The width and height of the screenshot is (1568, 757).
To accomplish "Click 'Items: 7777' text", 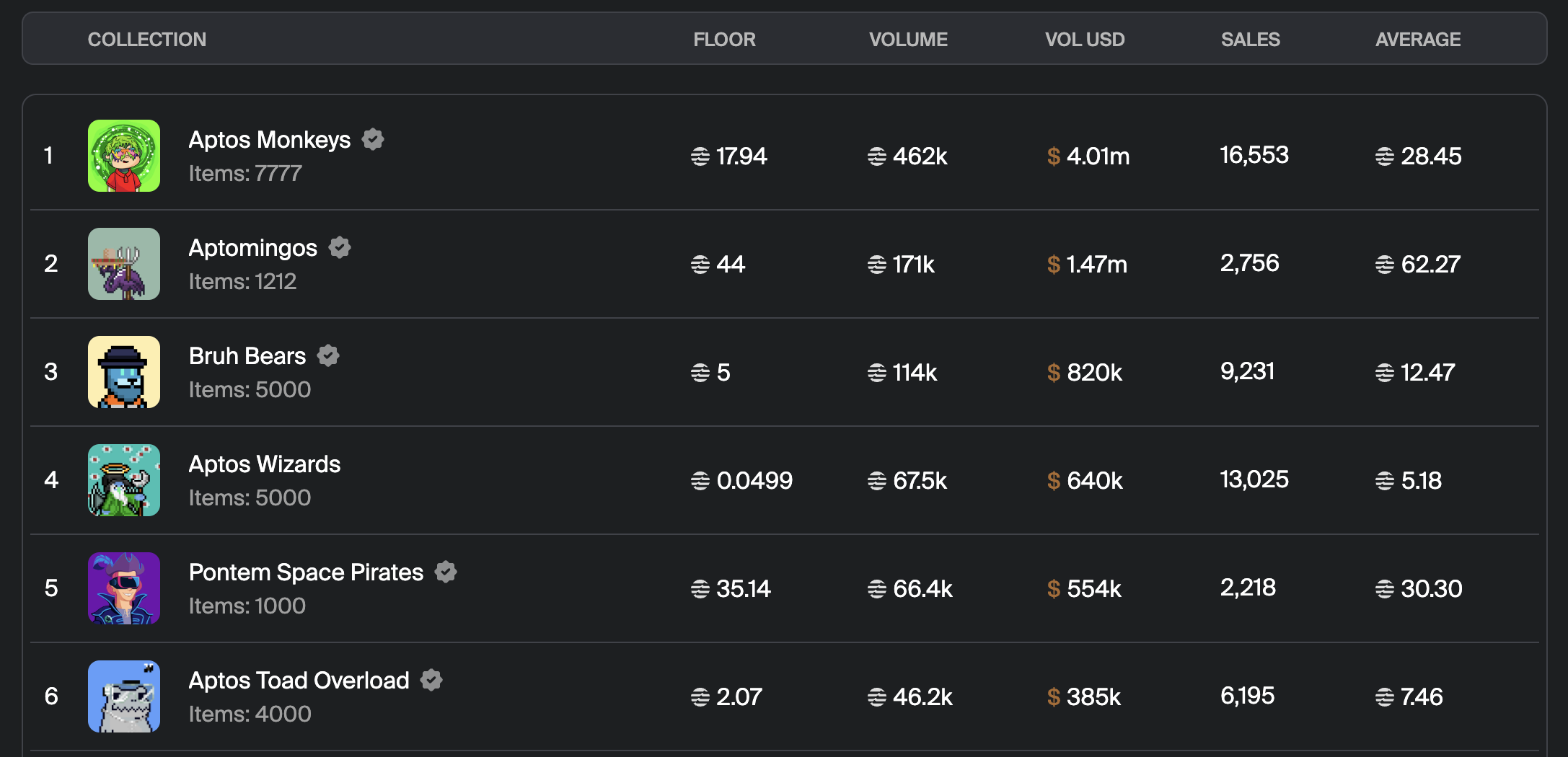I will 245,174.
